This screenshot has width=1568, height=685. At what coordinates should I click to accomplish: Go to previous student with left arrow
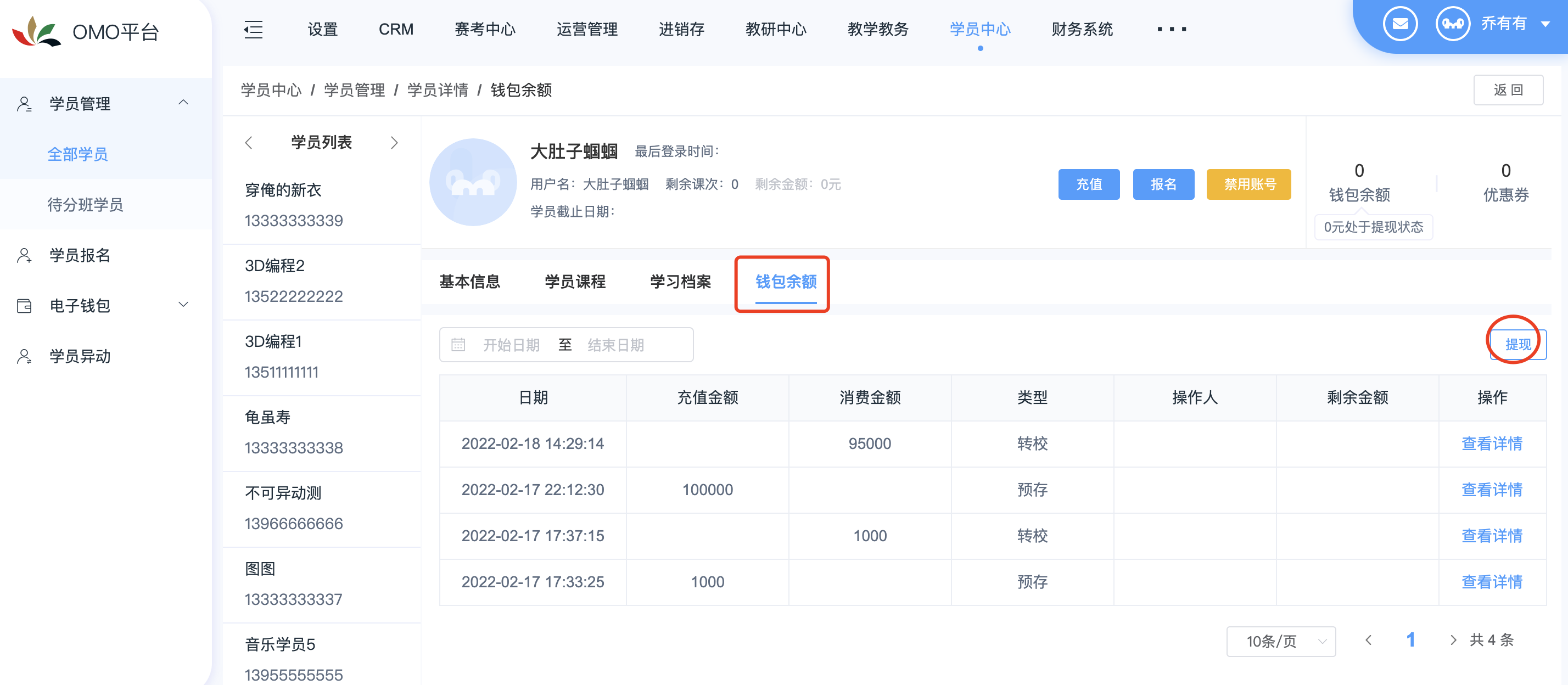pos(248,142)
